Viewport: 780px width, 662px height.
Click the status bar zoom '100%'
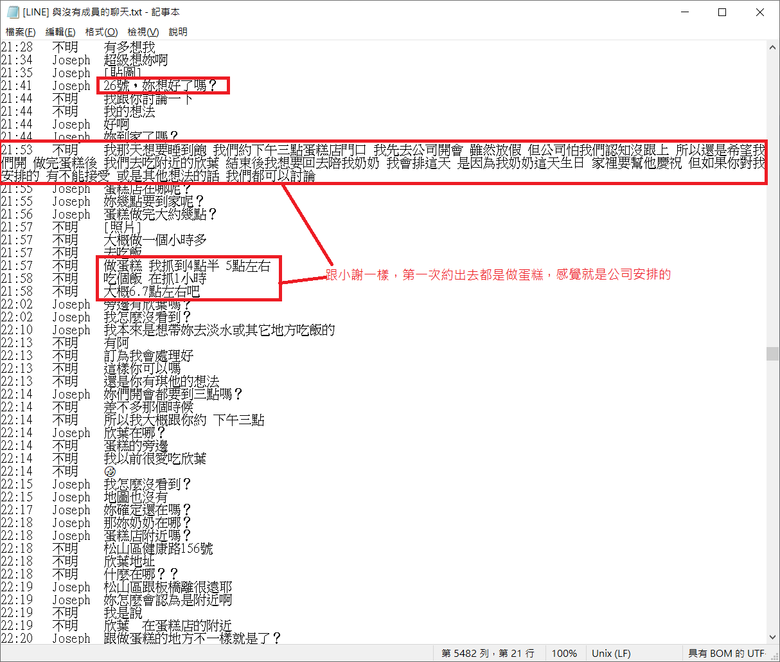[x=564, y=653]
